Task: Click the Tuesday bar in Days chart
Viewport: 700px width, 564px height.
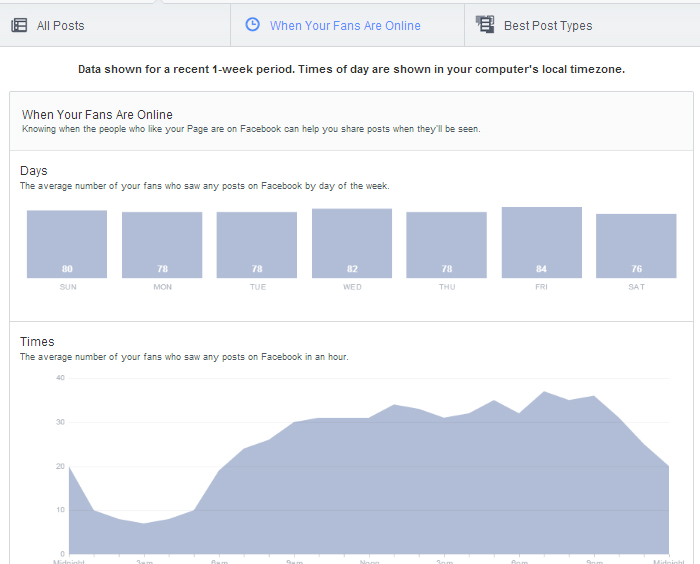Action: click(257, 245)
